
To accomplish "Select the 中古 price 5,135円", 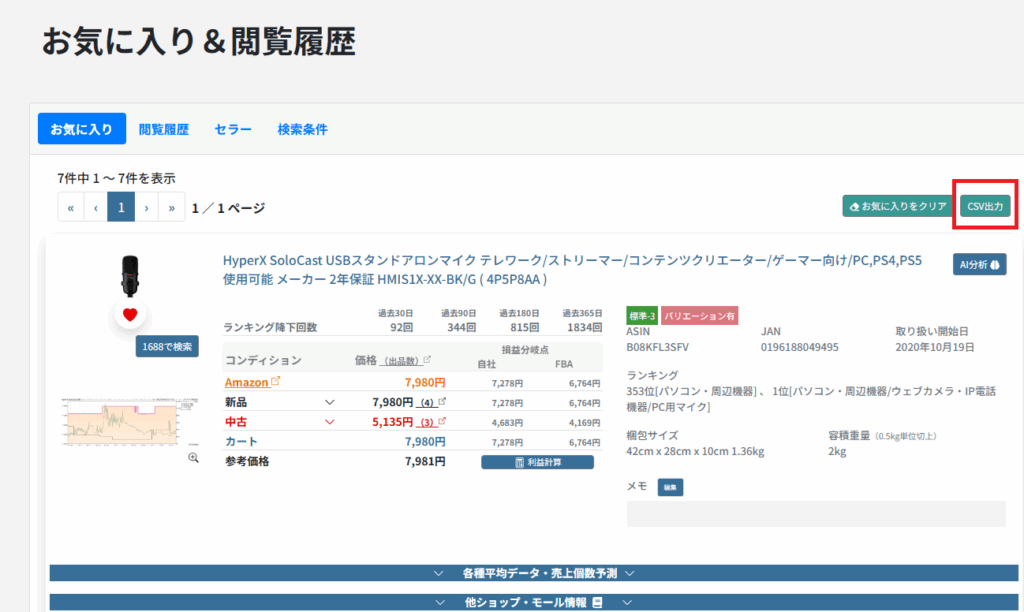I will pos(392,422).
